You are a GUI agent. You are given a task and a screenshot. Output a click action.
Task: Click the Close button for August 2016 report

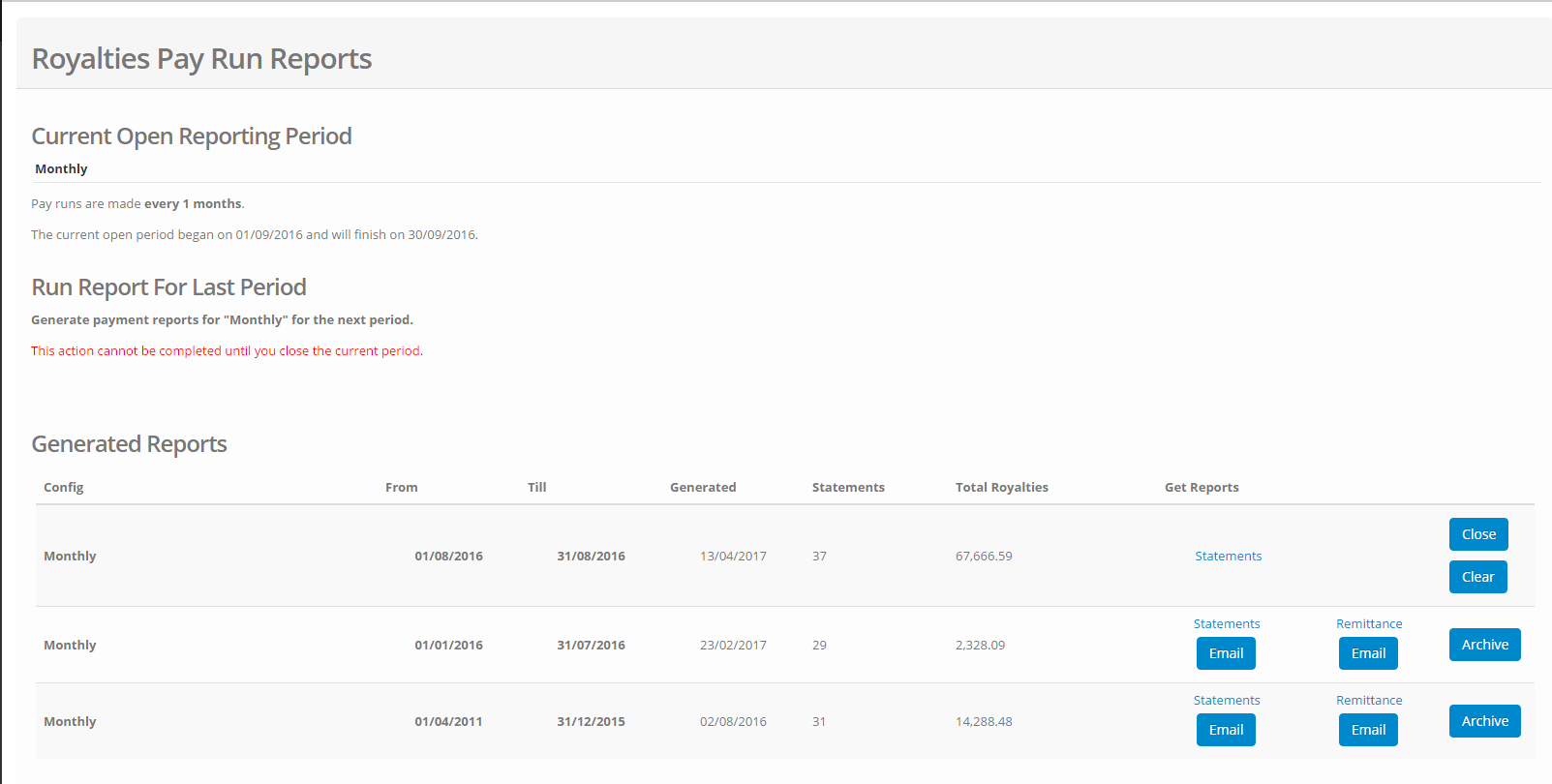pos(1477,534)
